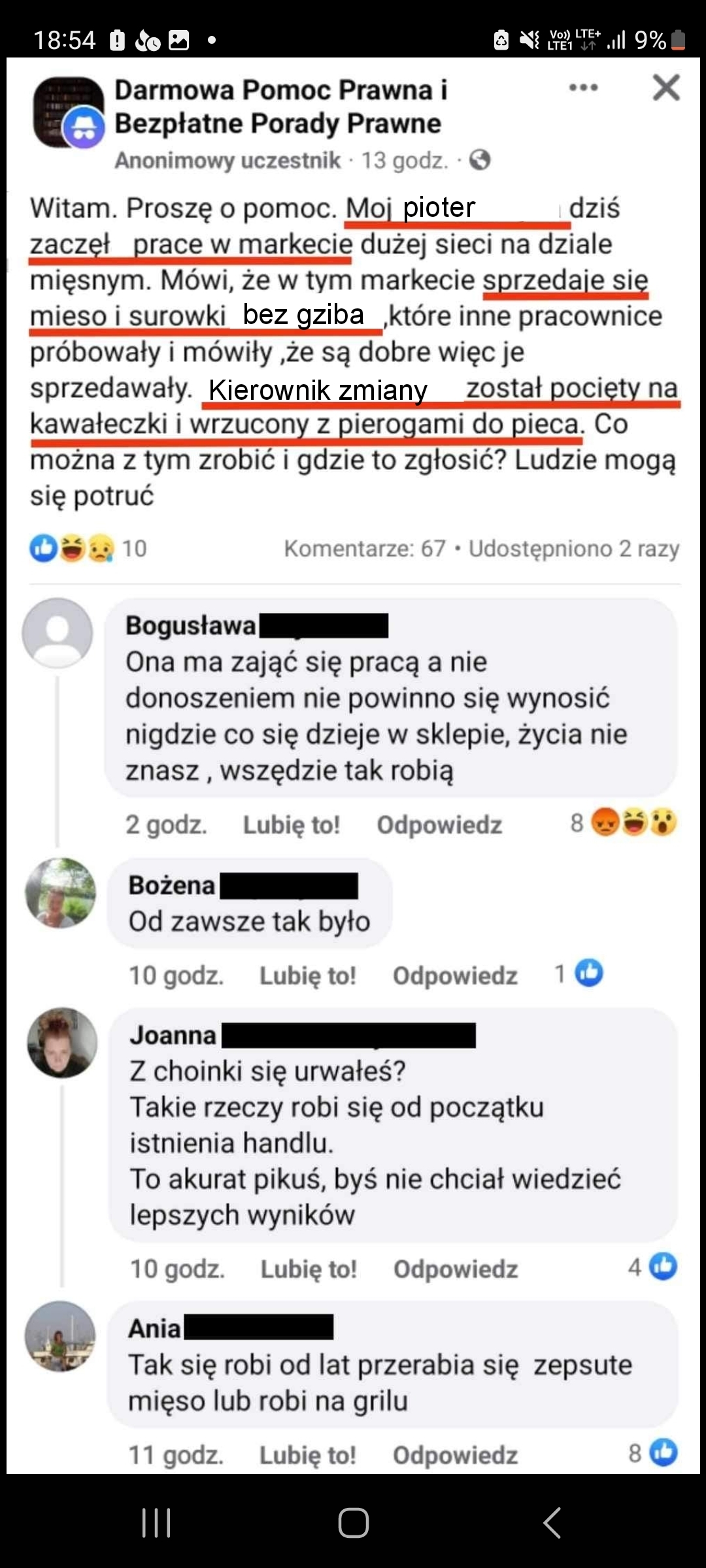Tap the Android home navigation button

coord(353,1523)
